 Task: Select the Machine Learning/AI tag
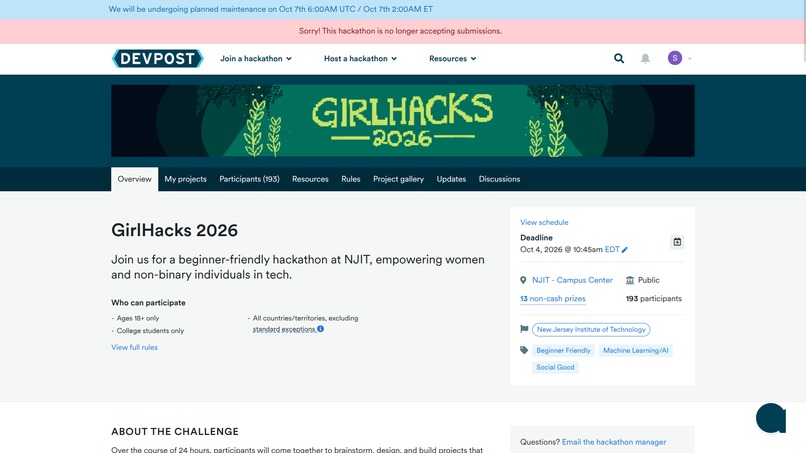tap(636, 351)
